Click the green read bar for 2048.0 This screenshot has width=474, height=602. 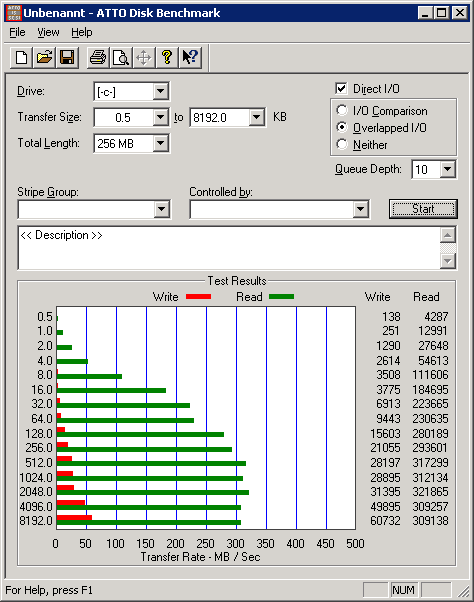pyautogui.click(x=153, y=493)
